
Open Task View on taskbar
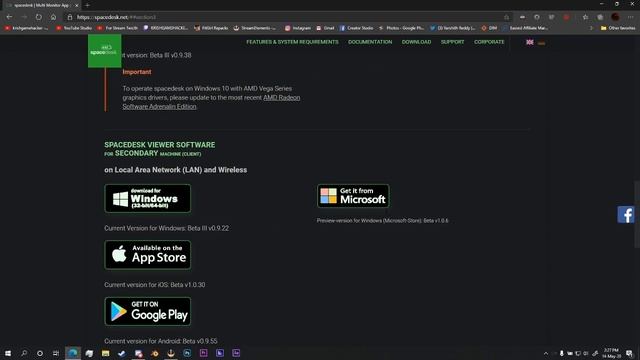[x=56, y=353]
